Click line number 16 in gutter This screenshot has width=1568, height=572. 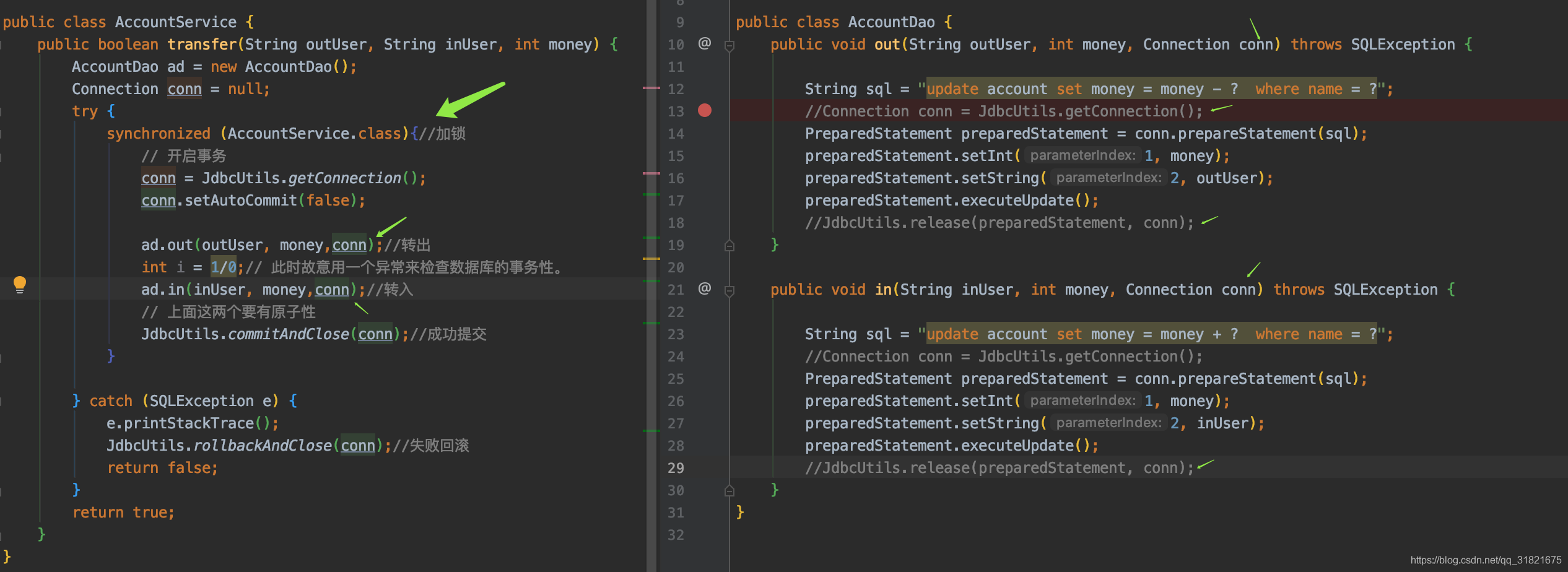[x=676, y=178]
